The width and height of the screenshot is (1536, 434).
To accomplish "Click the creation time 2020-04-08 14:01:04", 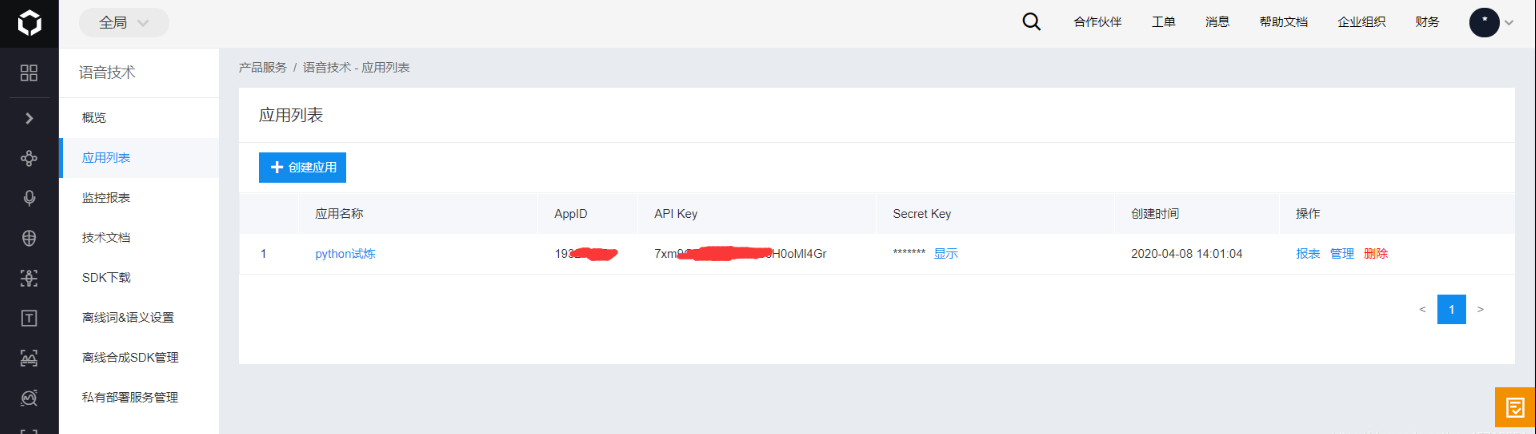I will [x=1187, y=254].
